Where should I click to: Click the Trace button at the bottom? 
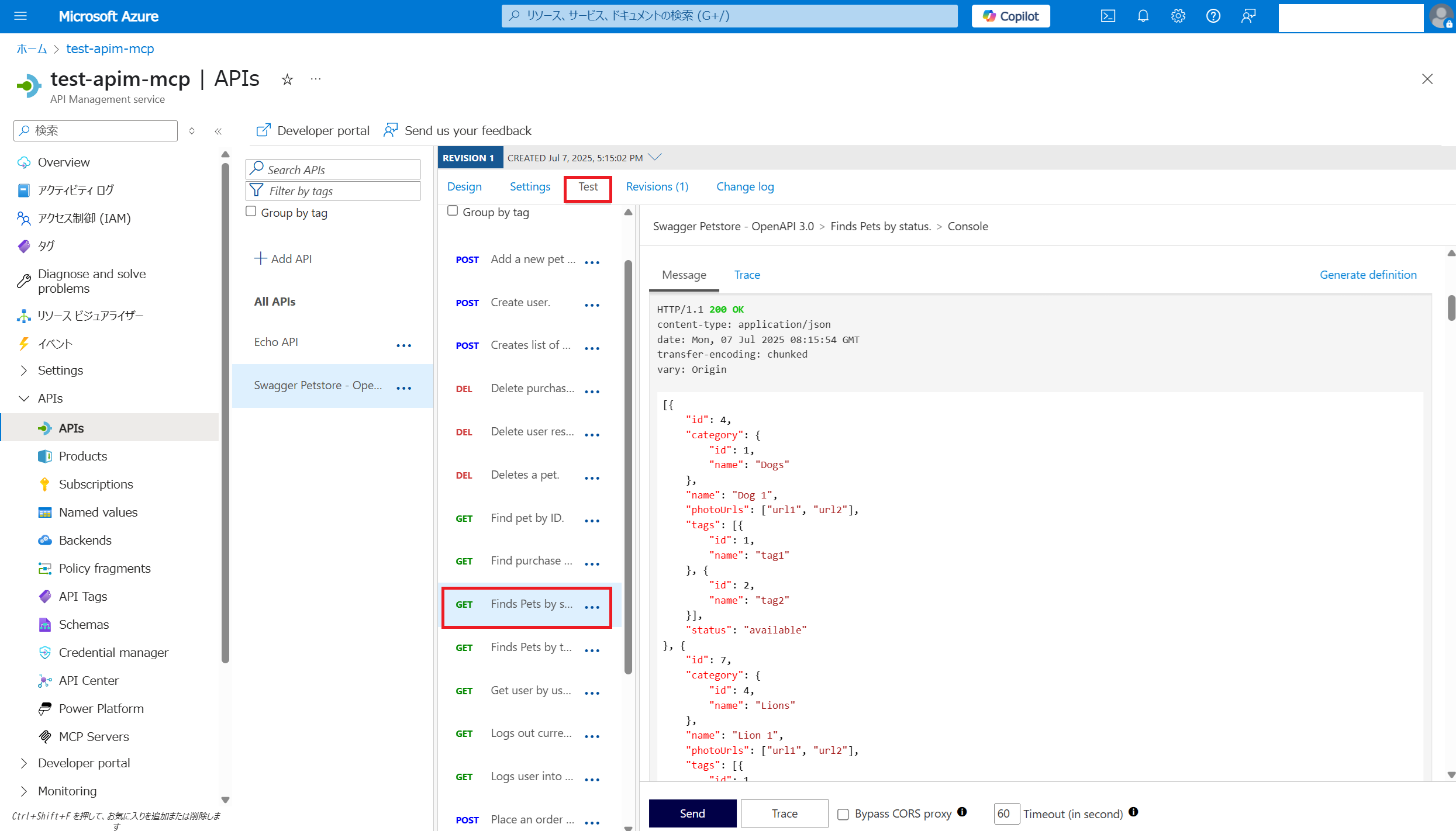click(784, 813)
